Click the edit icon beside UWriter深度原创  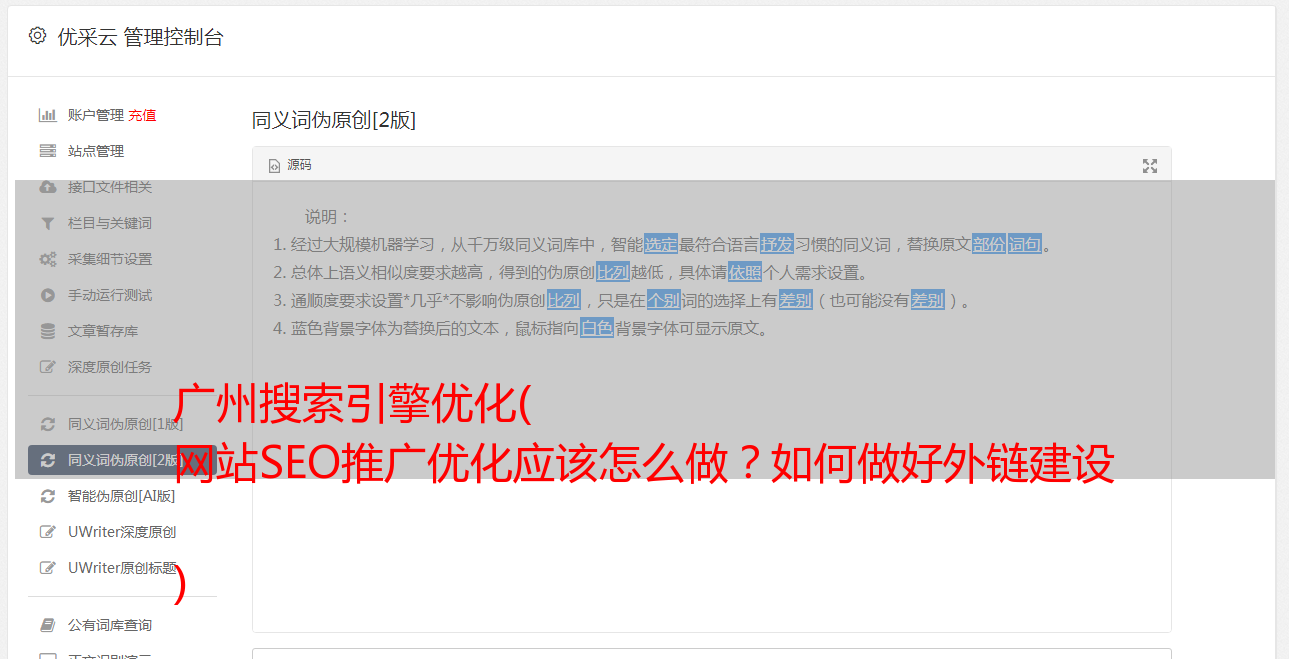tap(47, 532)
